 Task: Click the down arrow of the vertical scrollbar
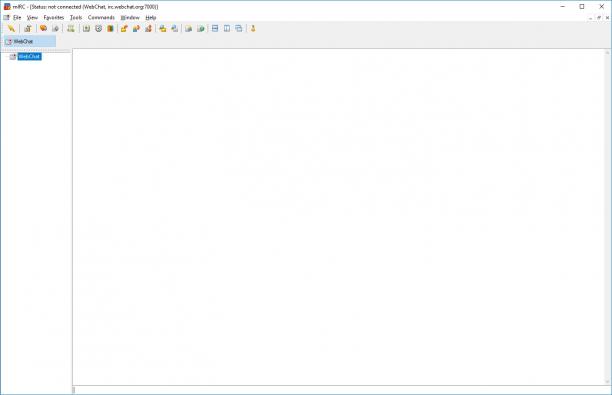click(x=607, y=382)
